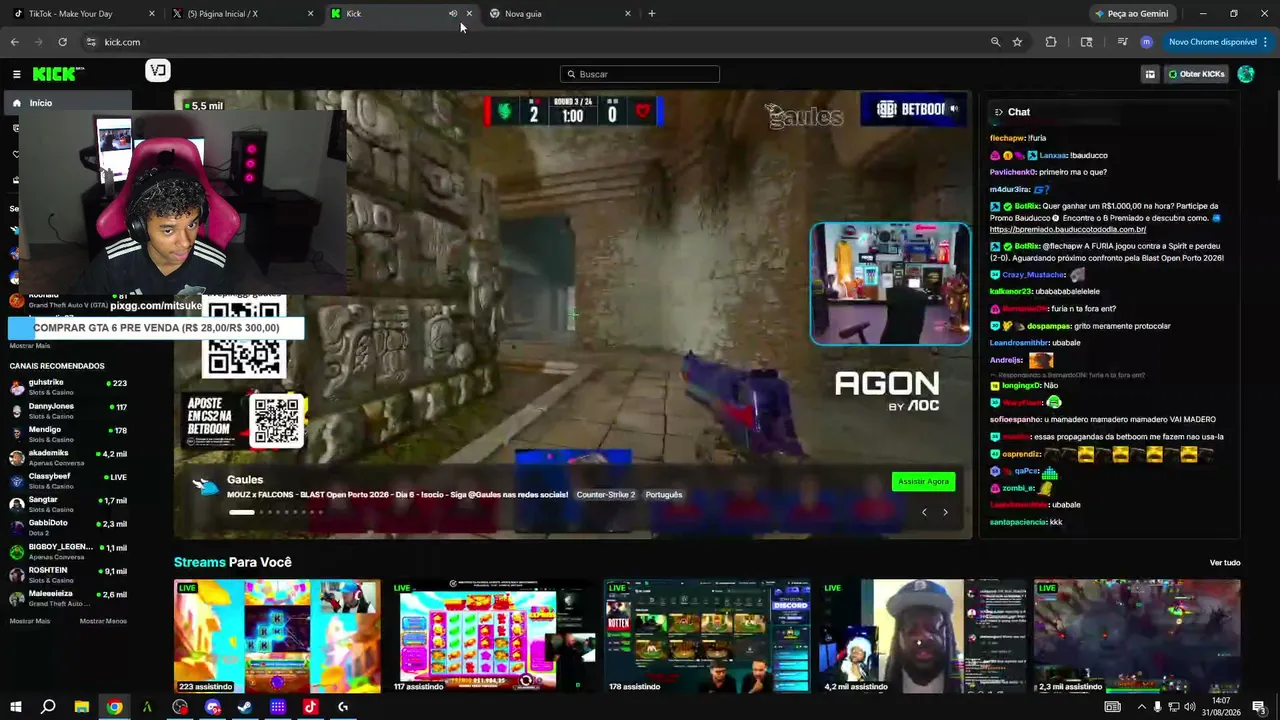Open a new browser tab
Viewport: 1280px width, 720px height.
[652, 14]
